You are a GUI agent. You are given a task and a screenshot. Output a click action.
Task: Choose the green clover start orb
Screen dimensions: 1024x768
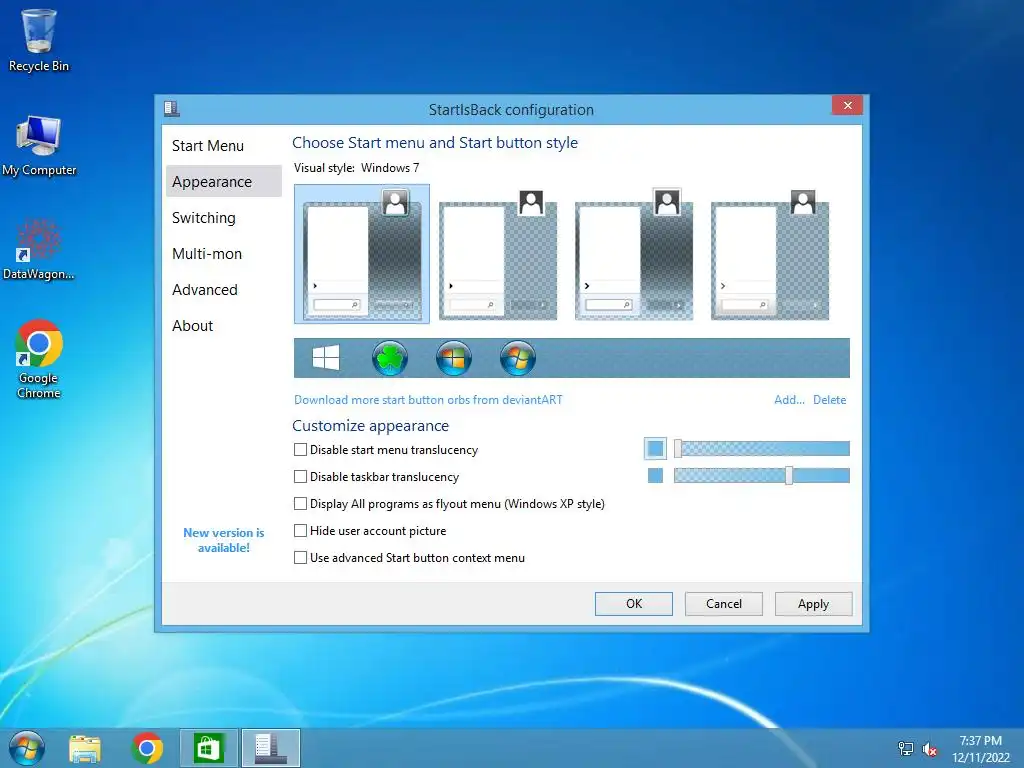tap(390, 358)
